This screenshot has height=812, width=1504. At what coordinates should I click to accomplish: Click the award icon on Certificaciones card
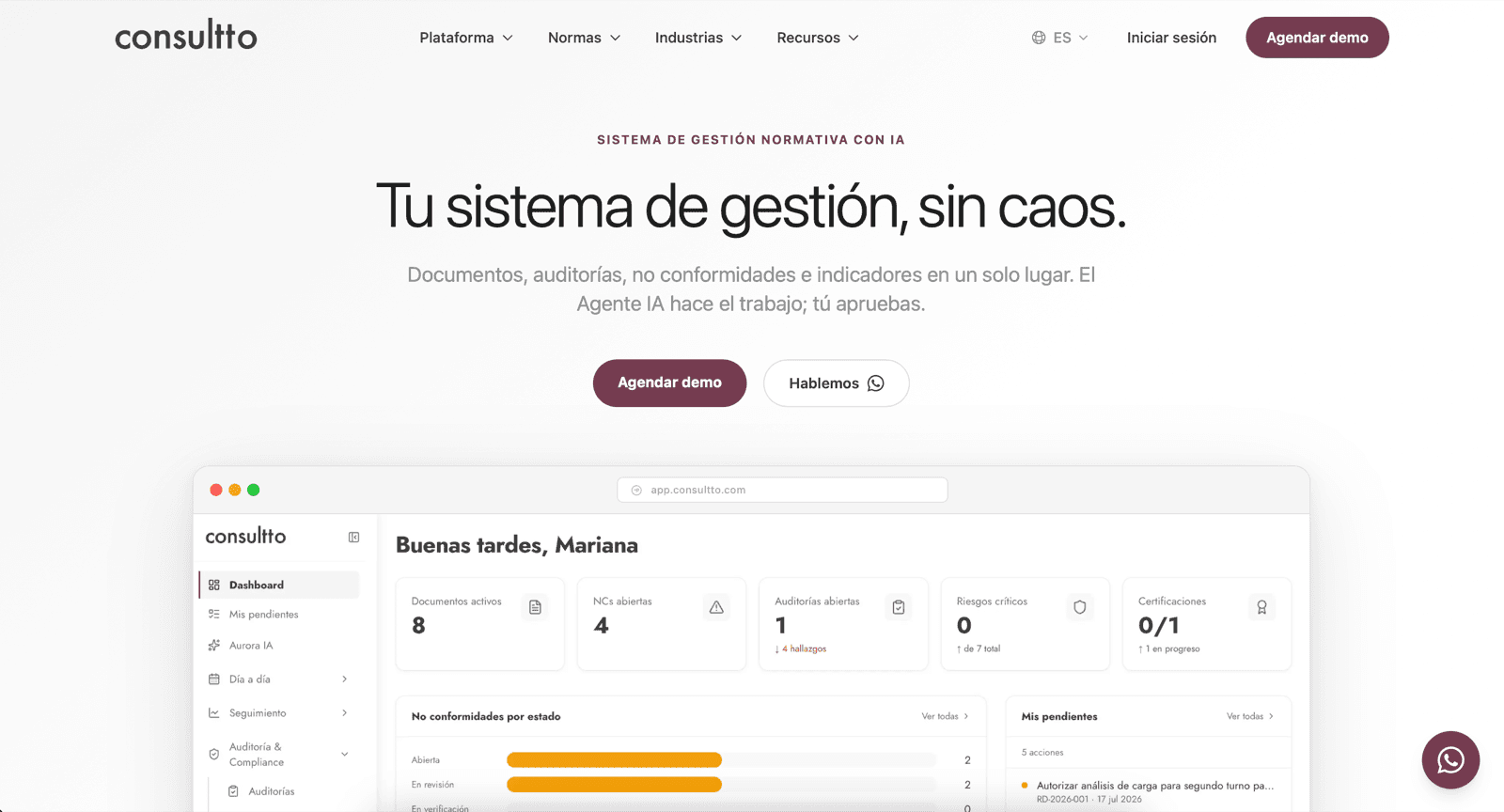pyautogui.click(x=1261, y=607)
